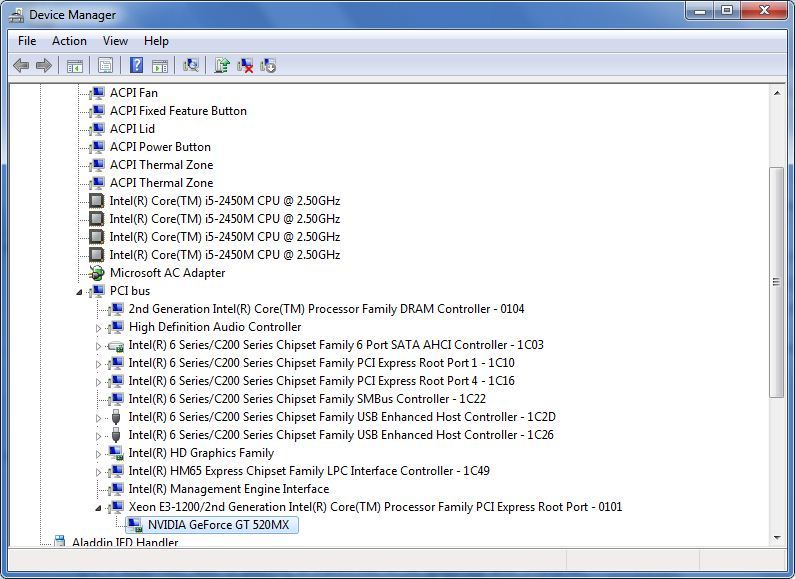Screen dimensions: 795x579
Task: Expand the High Definition Audio Controller node
Action: tap(98, 328)
